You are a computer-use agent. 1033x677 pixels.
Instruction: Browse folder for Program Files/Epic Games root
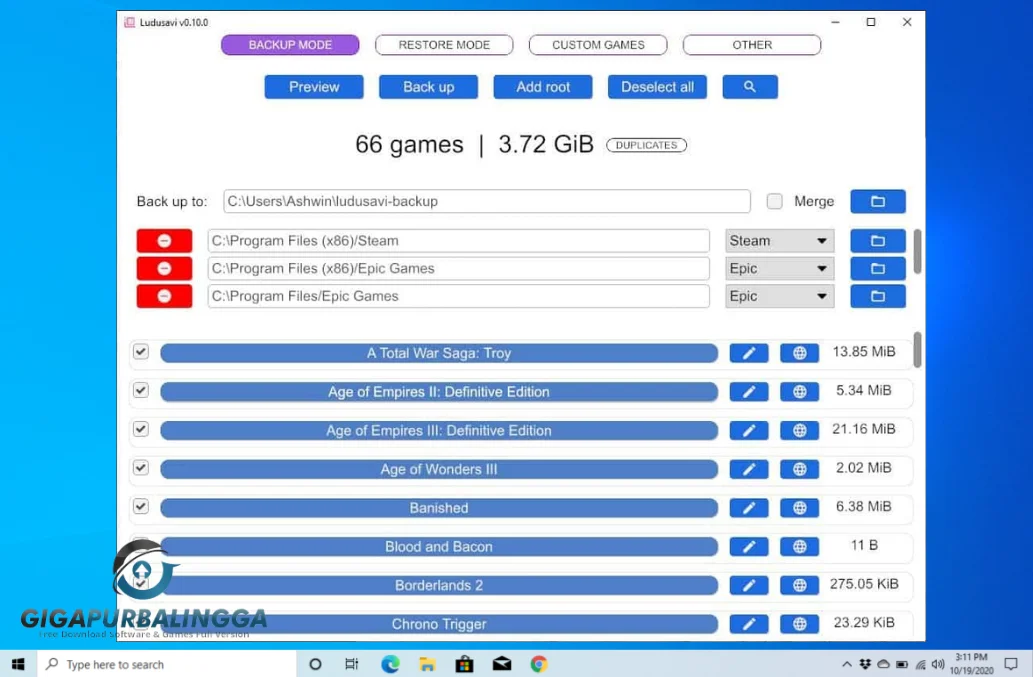click(x=878, y=296)
